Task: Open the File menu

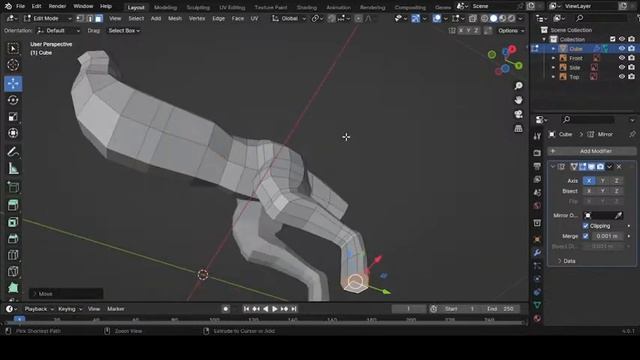Action: [20, 6]
